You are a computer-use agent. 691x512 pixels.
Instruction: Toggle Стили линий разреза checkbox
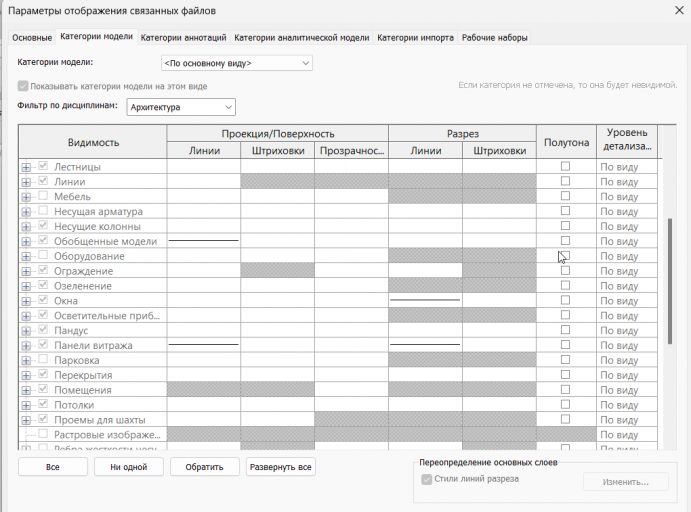(x=426, y=479)
